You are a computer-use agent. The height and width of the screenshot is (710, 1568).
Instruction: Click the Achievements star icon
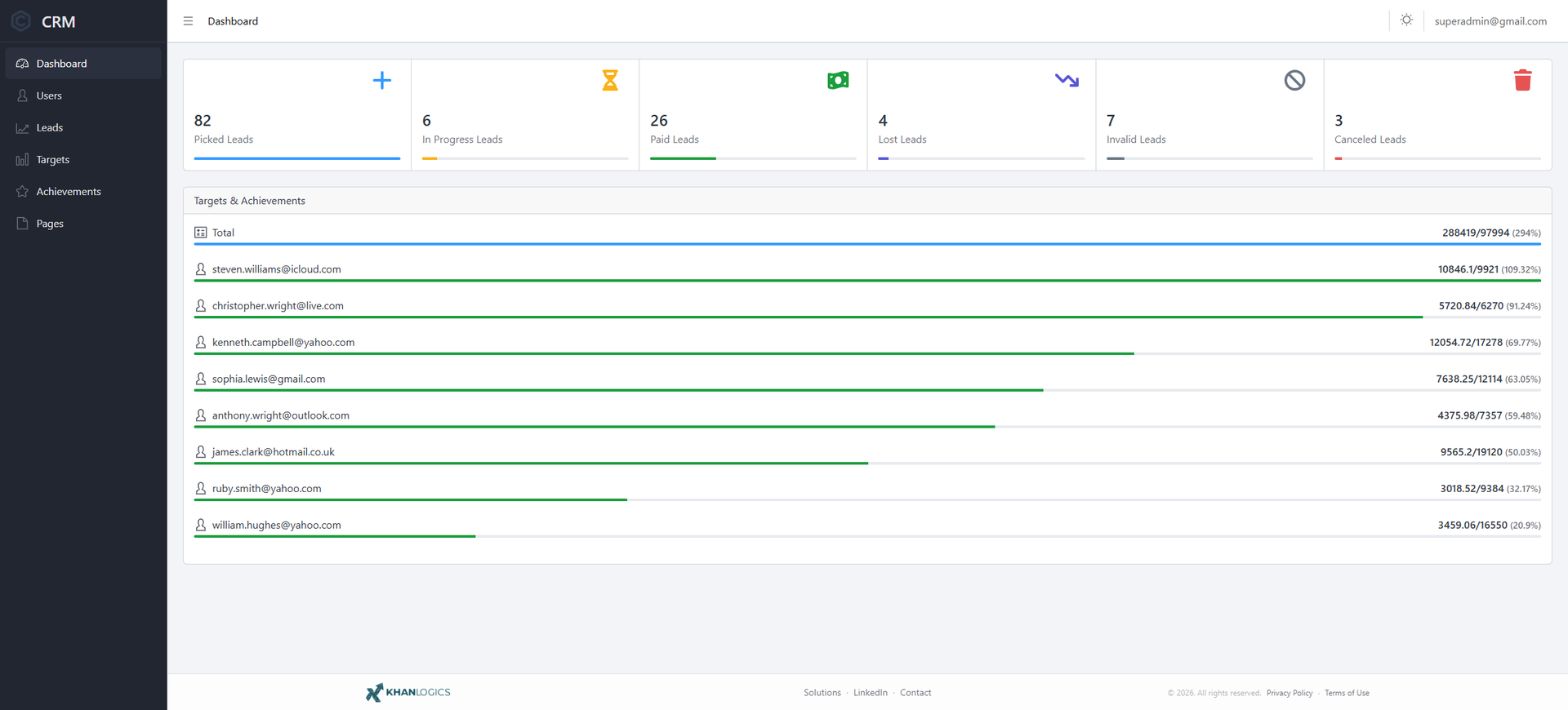point(22,191)
